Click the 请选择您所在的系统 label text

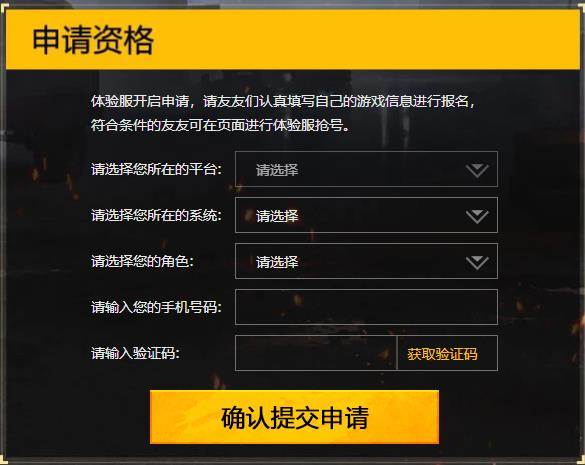point(156,215)
